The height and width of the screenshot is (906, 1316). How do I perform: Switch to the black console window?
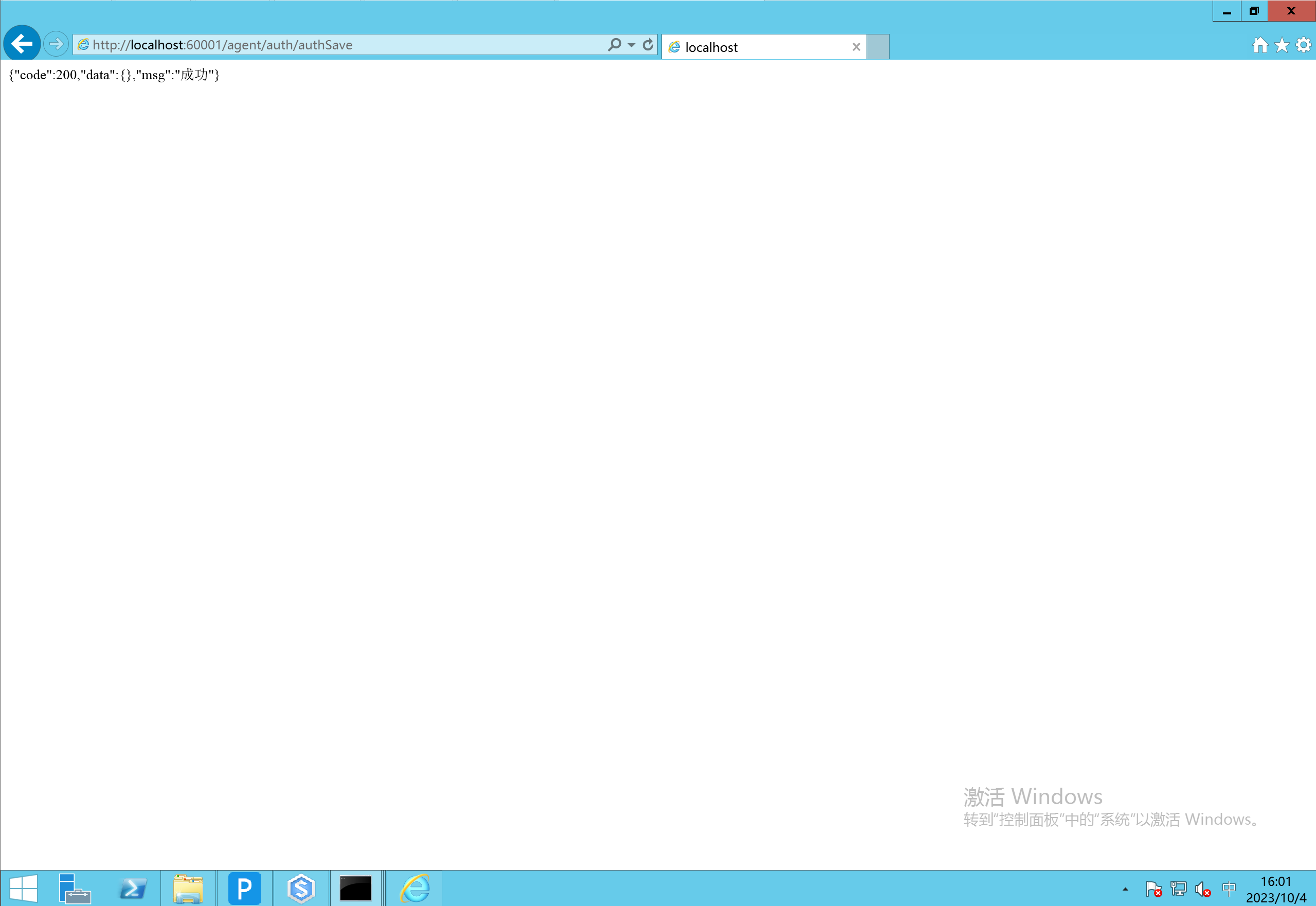pyautogui.click(x=355, y=888)
